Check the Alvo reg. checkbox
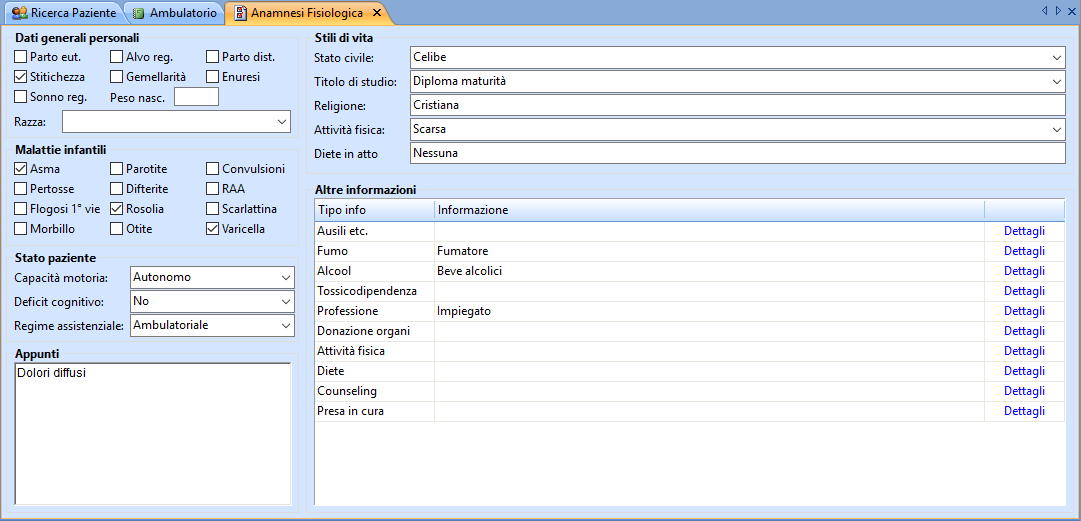Viewport: 1081px width, 521px height. 117,57
